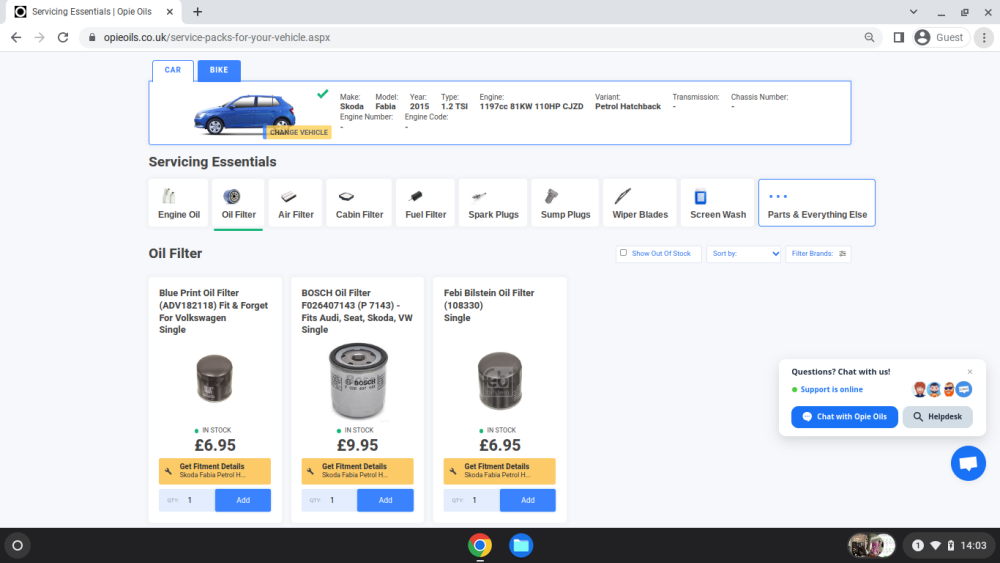Open the Spark Plugs category

(493, 203)
